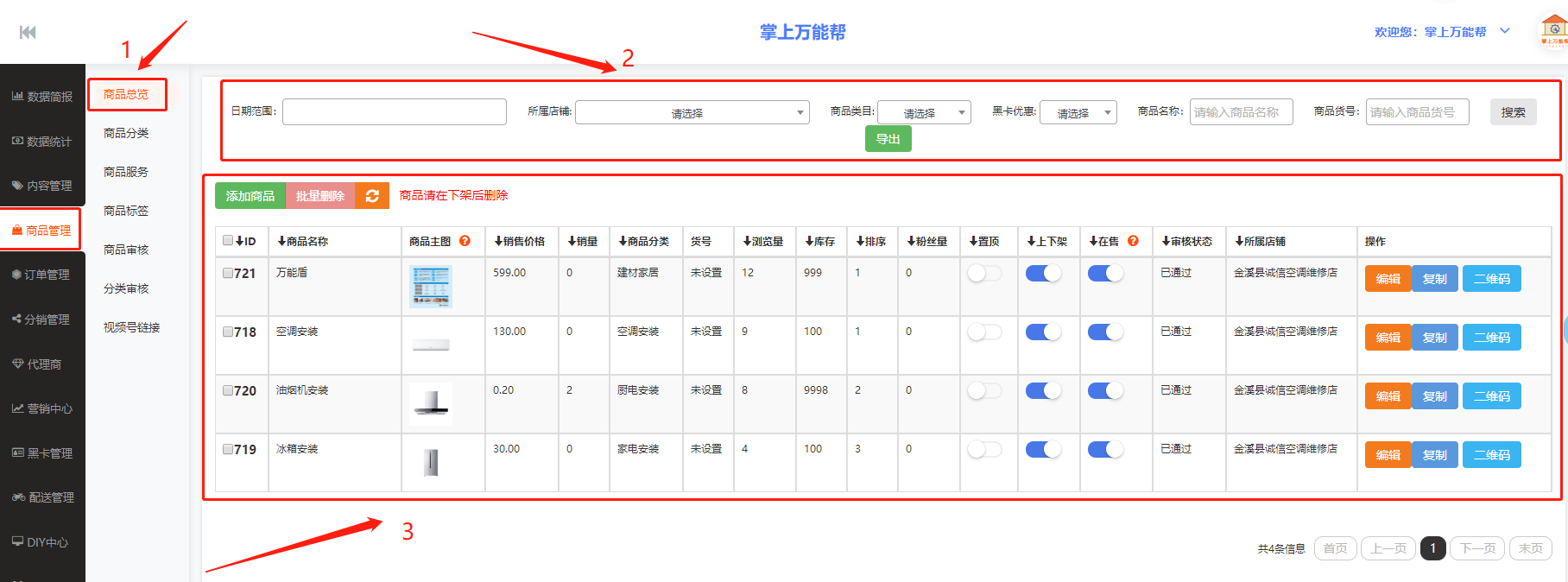Click the 商品名称 search input field
The height and width of the screenshot is (582, 1568).
pos(1240,112)
